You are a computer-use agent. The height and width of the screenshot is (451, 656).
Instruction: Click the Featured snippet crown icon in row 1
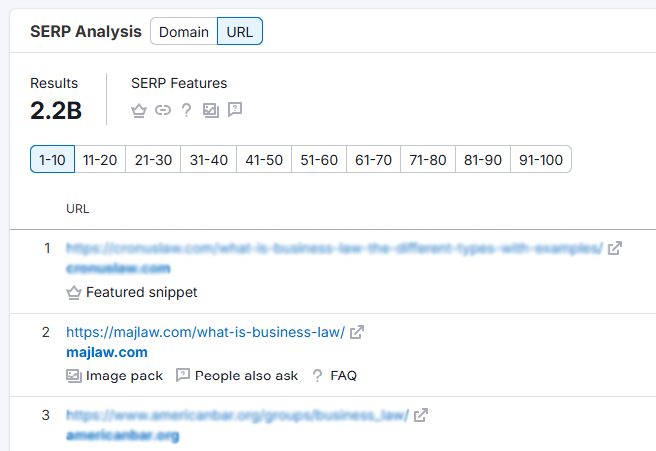74,292
